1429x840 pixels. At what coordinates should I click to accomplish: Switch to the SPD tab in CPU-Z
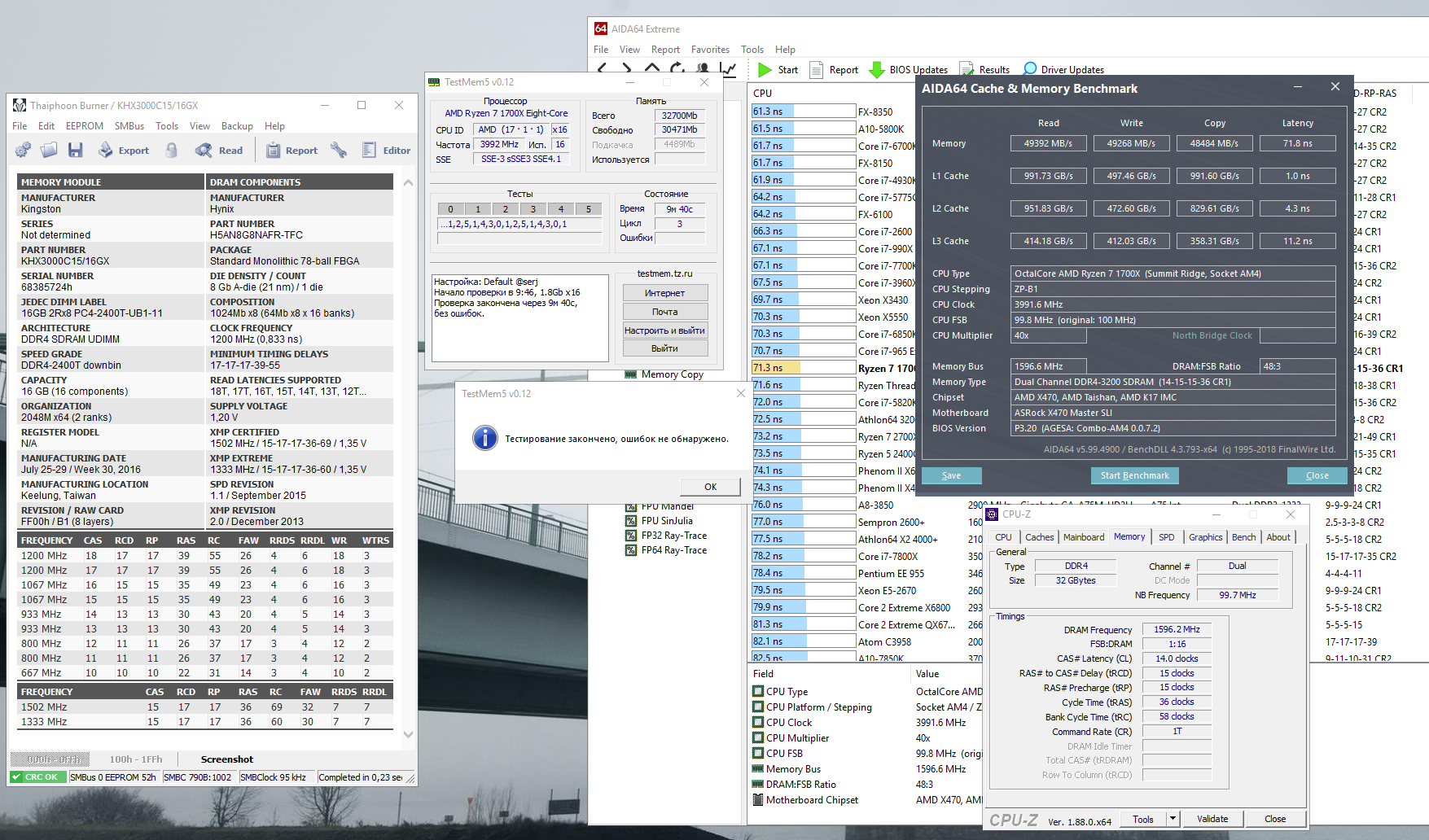click(x=1167, y=537)
